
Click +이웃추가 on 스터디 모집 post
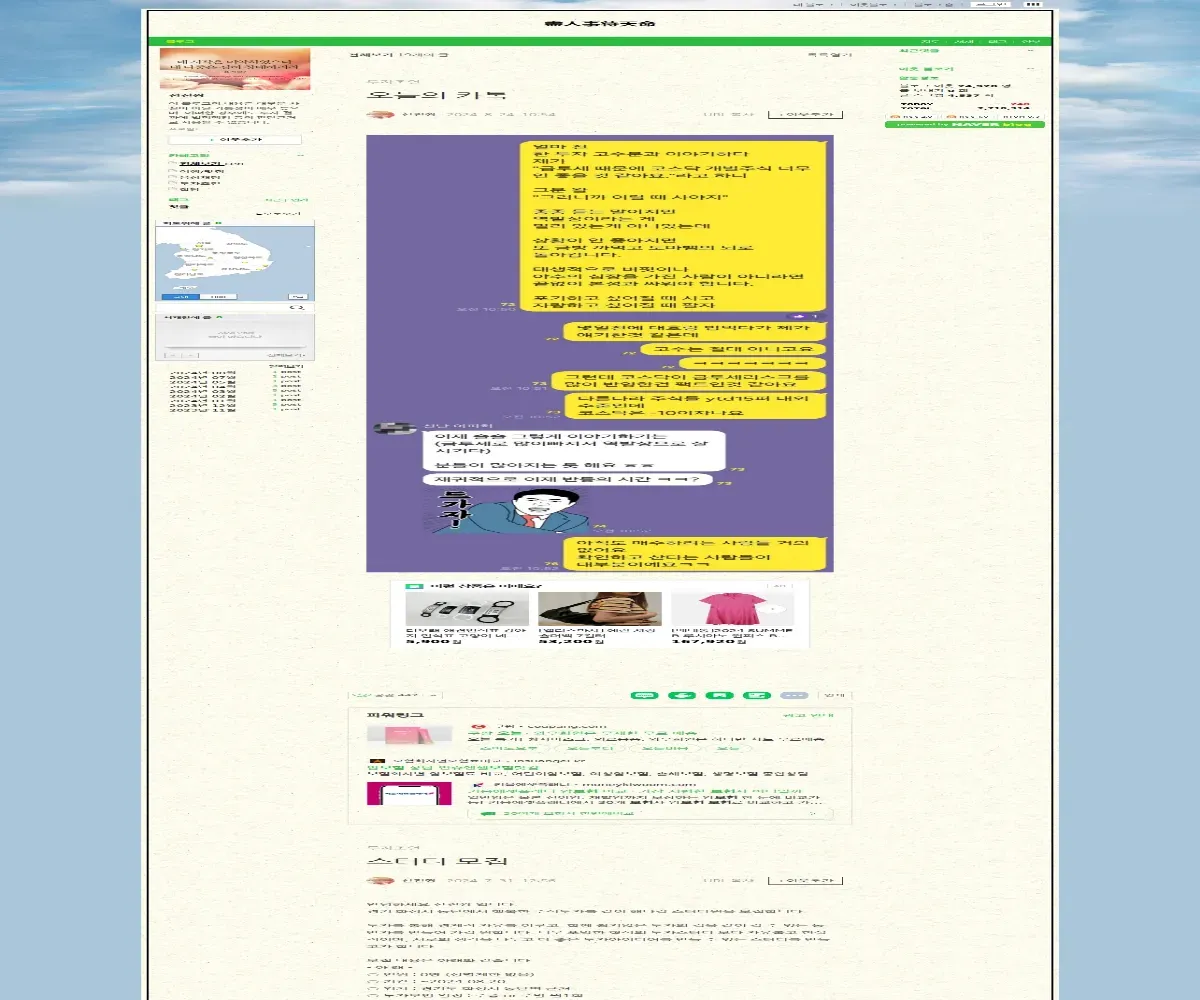(805, 881)
